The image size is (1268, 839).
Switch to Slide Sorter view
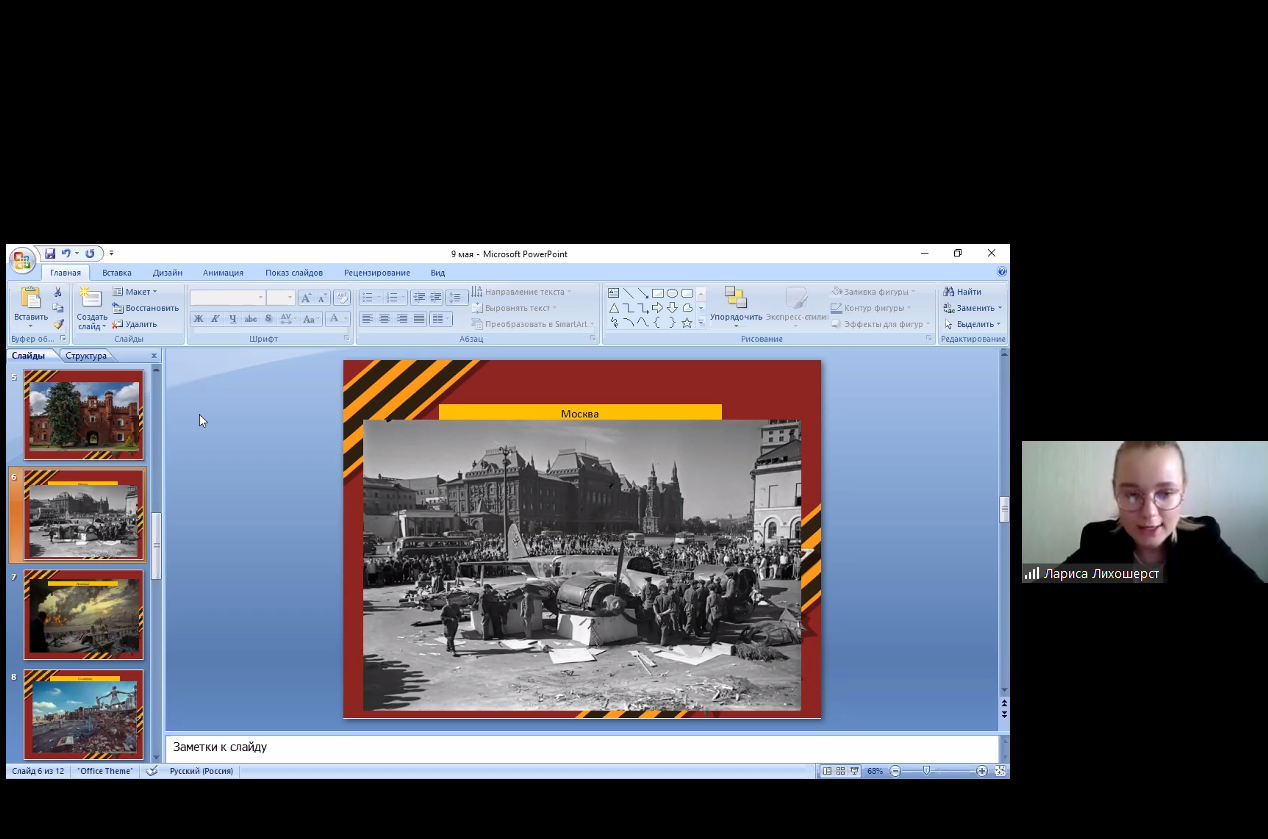click(840, 771)
